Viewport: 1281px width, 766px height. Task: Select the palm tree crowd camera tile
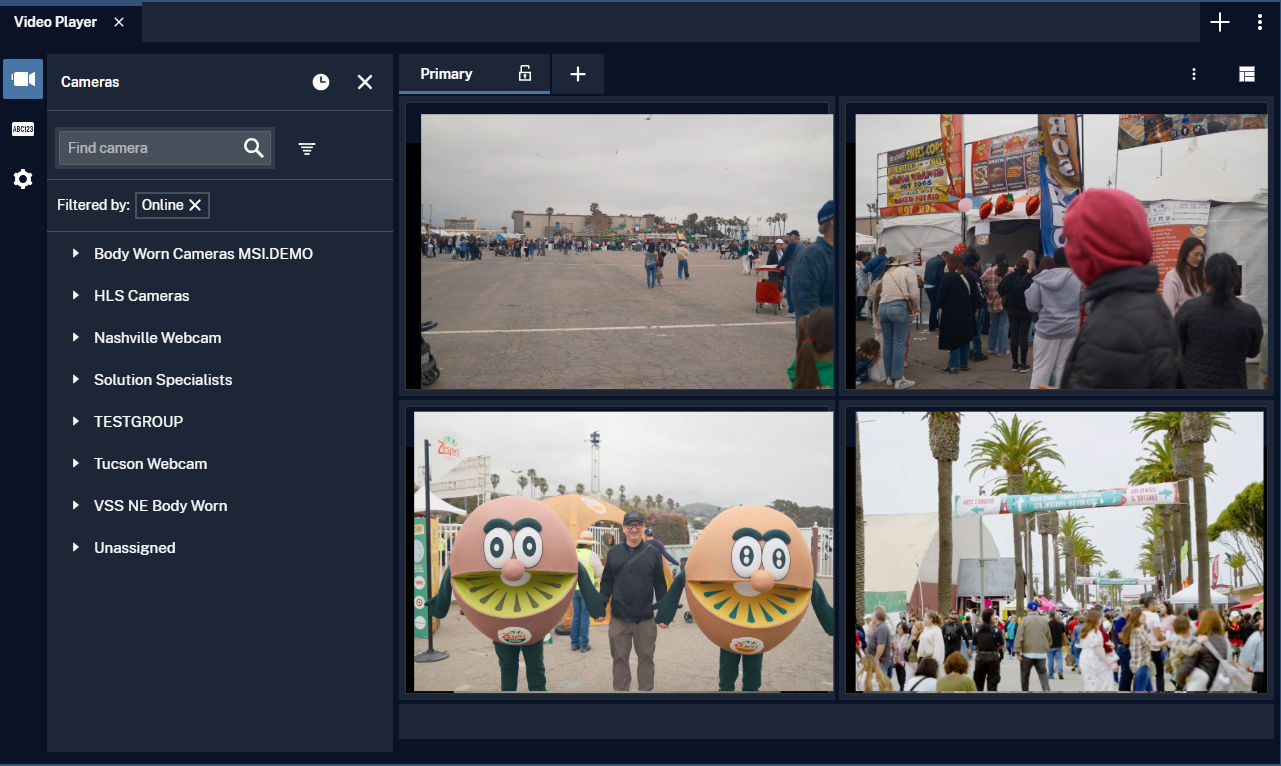tap(1060, 551)
